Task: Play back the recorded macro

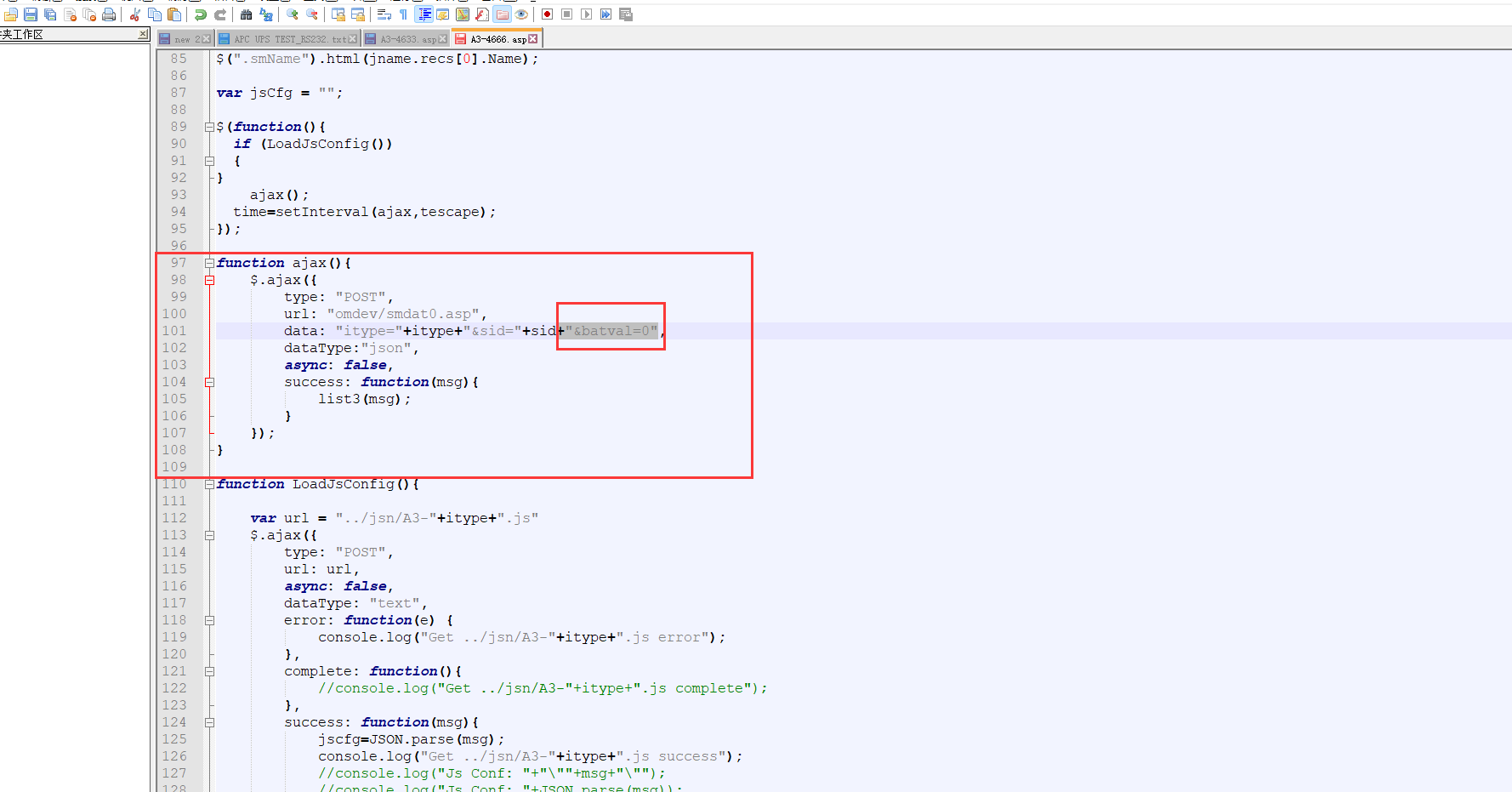Action: click(x=586, y=14)
